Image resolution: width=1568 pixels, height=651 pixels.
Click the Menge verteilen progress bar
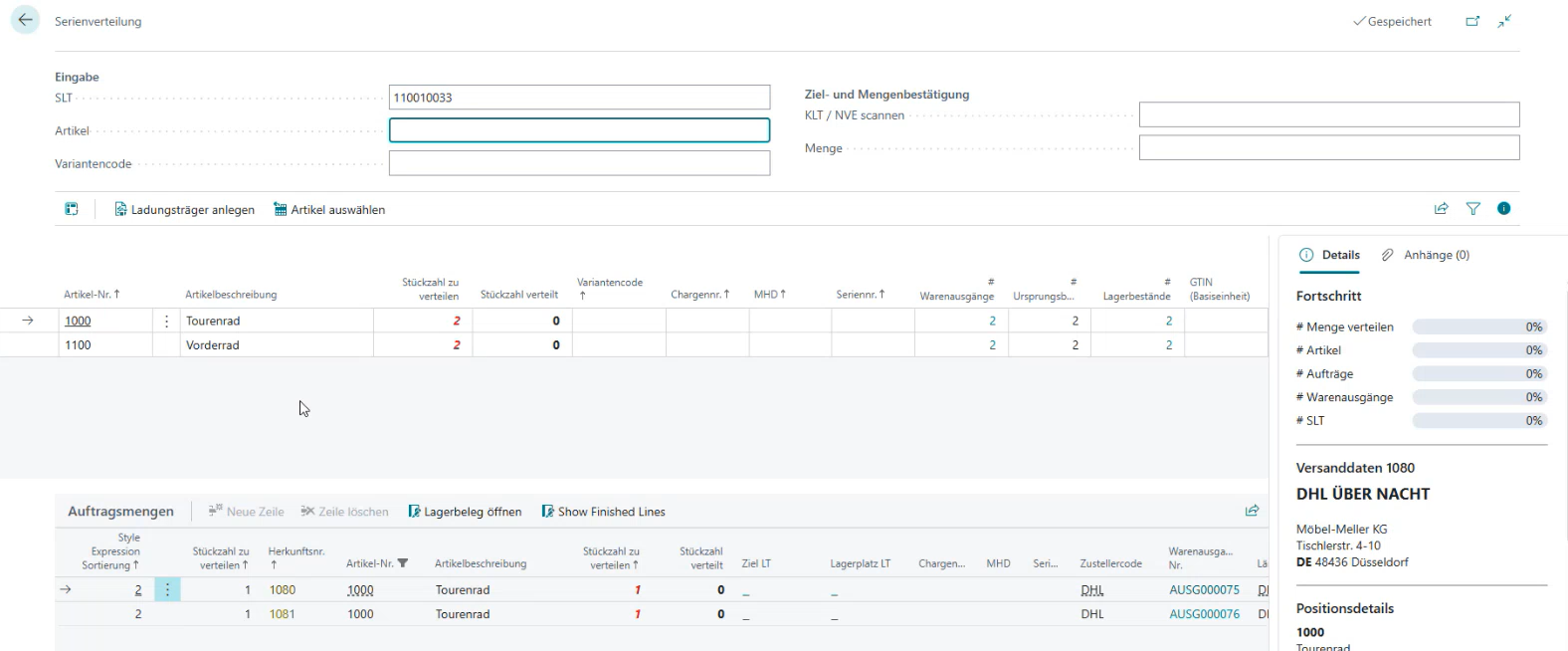[x=1478, y=327]
